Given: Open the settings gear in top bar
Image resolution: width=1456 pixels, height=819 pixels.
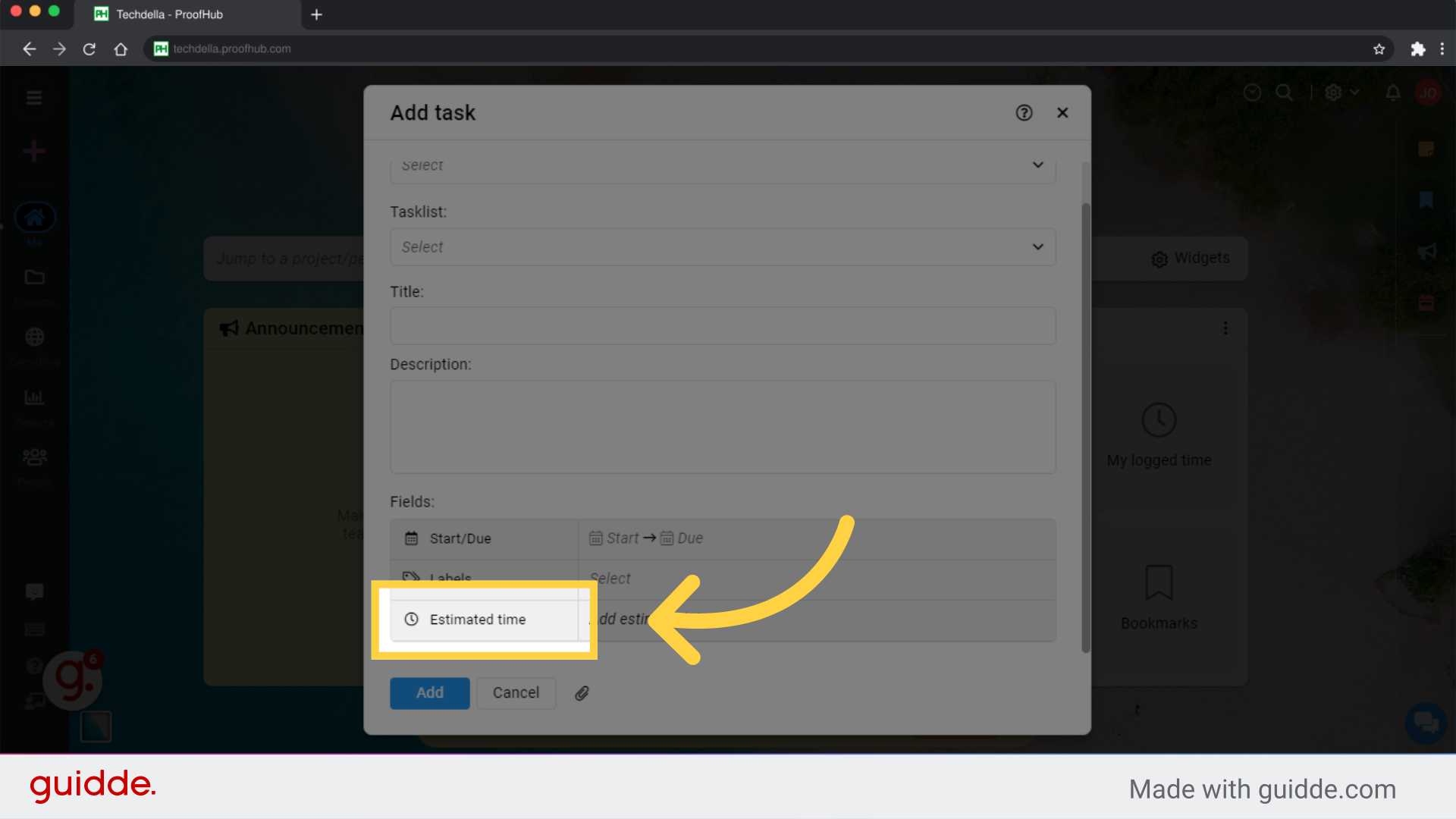Looking at the screenshot, I should 1333,93.
